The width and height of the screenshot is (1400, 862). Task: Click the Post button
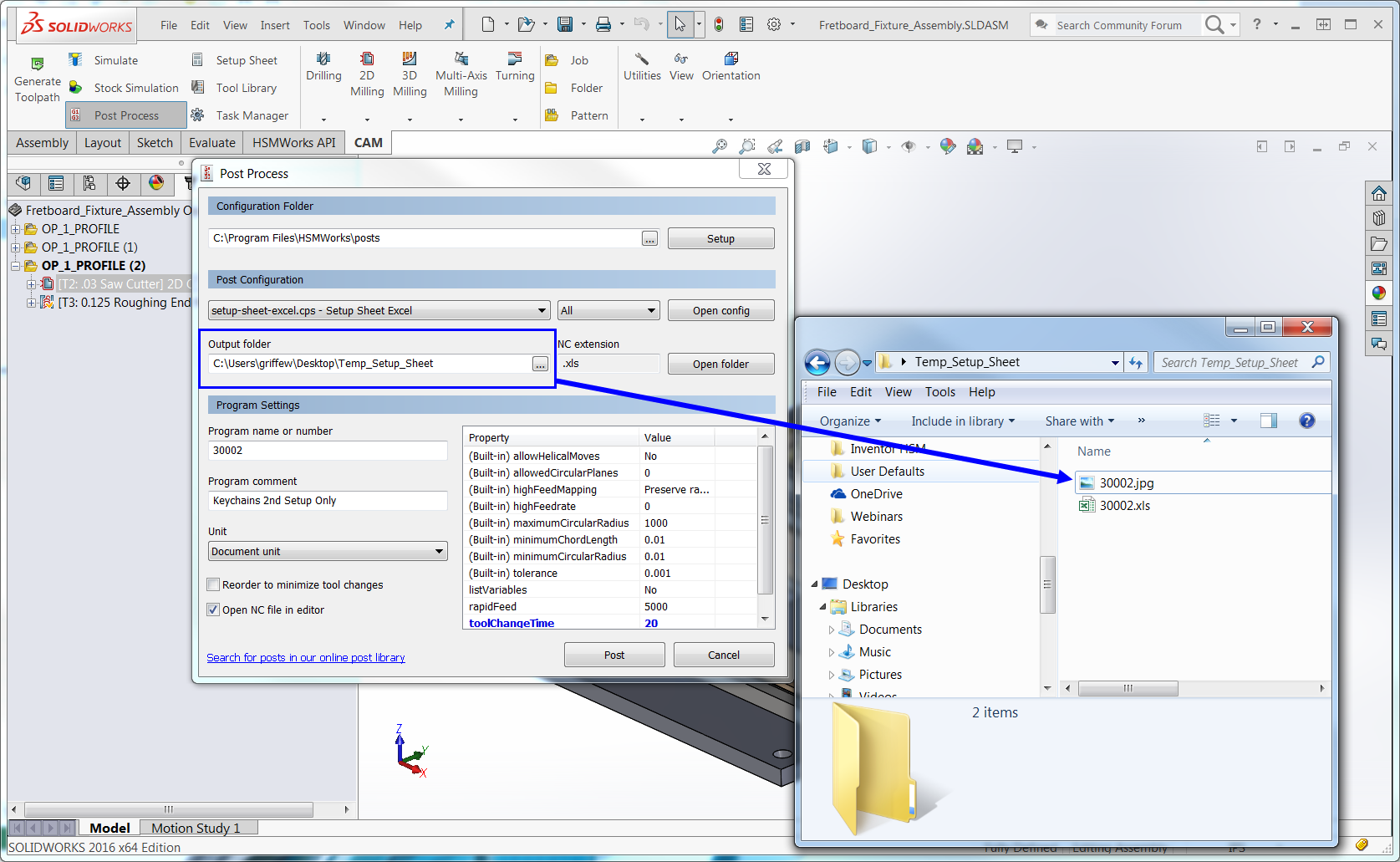(614, 655)
